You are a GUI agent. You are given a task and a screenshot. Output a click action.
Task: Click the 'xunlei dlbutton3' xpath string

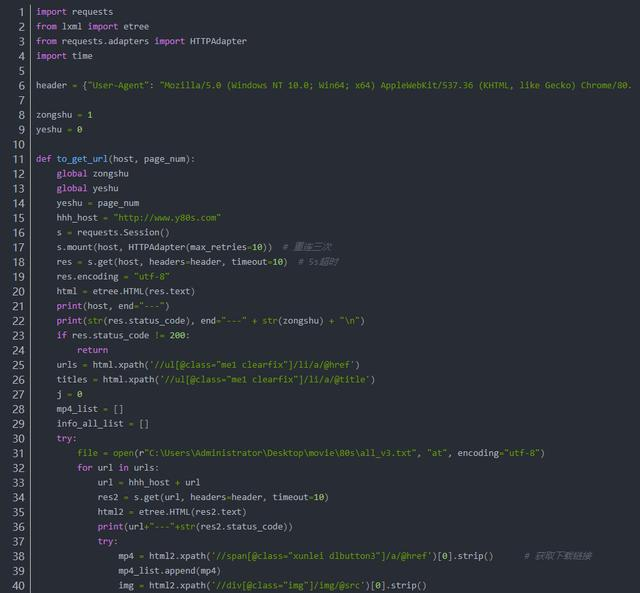[321, 556]
